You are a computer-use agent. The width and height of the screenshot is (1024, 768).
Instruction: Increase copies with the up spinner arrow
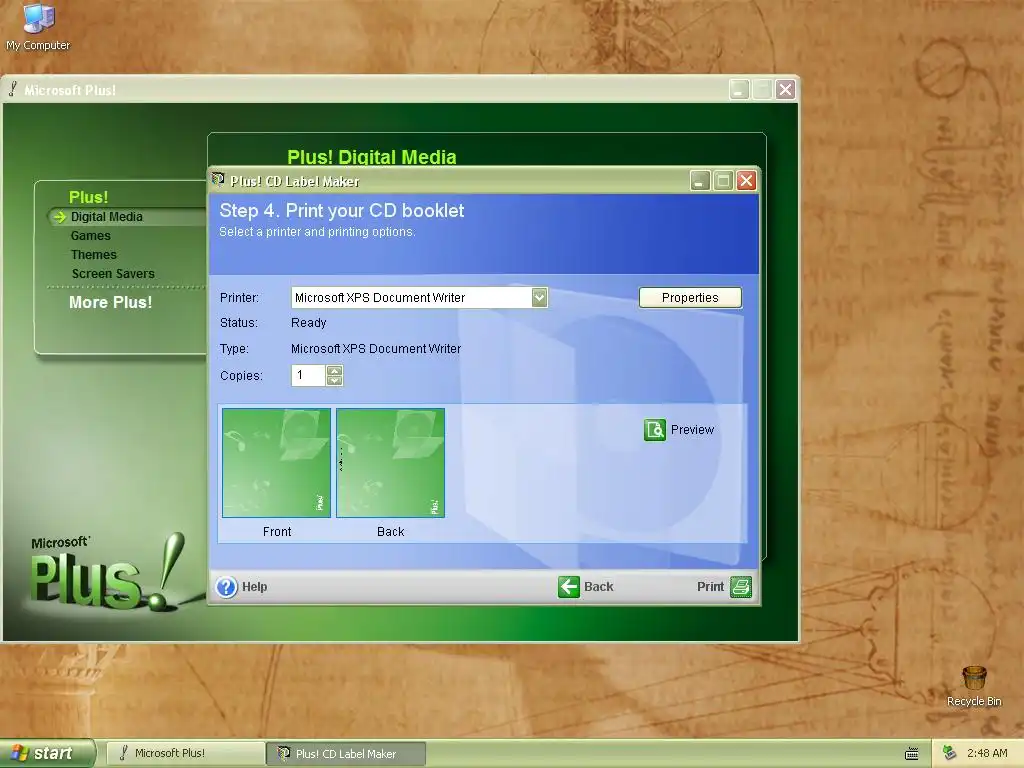click(x=334, y=370)
